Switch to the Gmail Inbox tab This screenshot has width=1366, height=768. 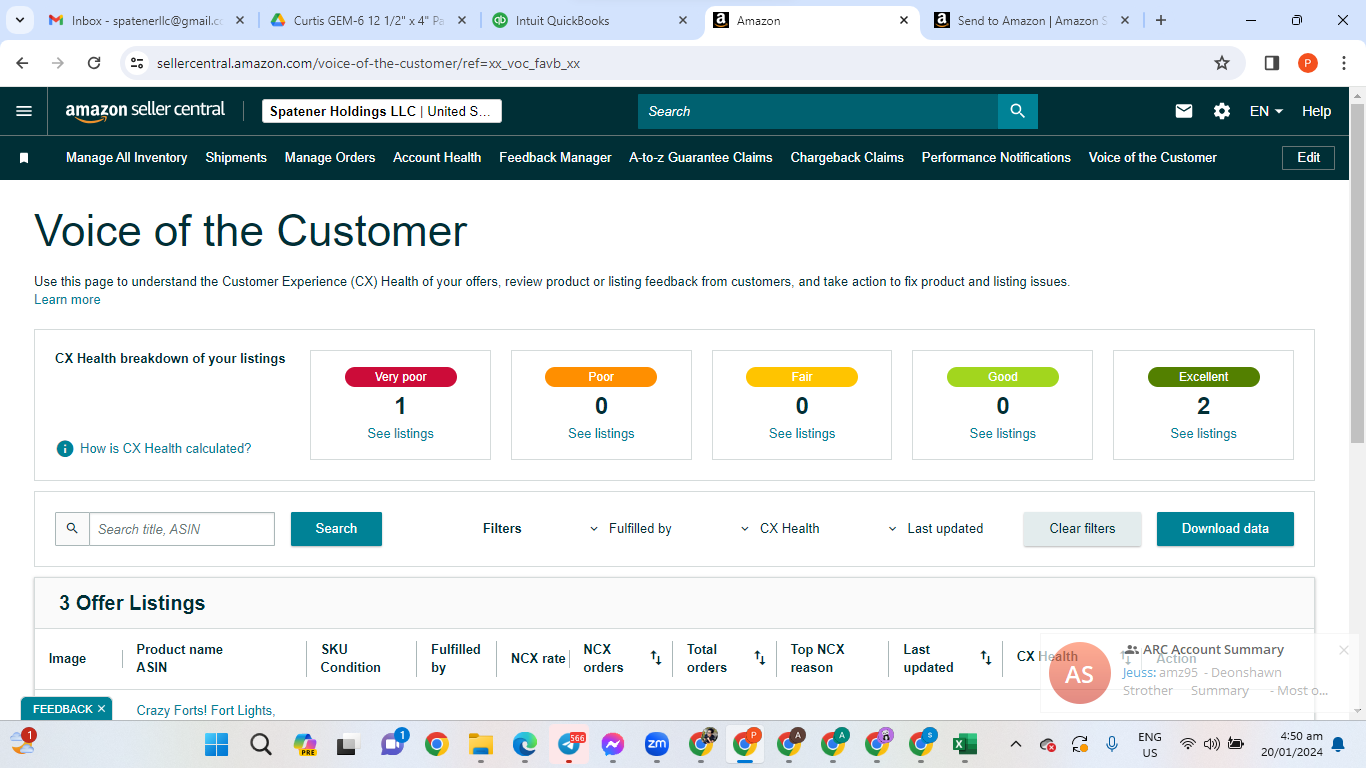pos(146,20)
